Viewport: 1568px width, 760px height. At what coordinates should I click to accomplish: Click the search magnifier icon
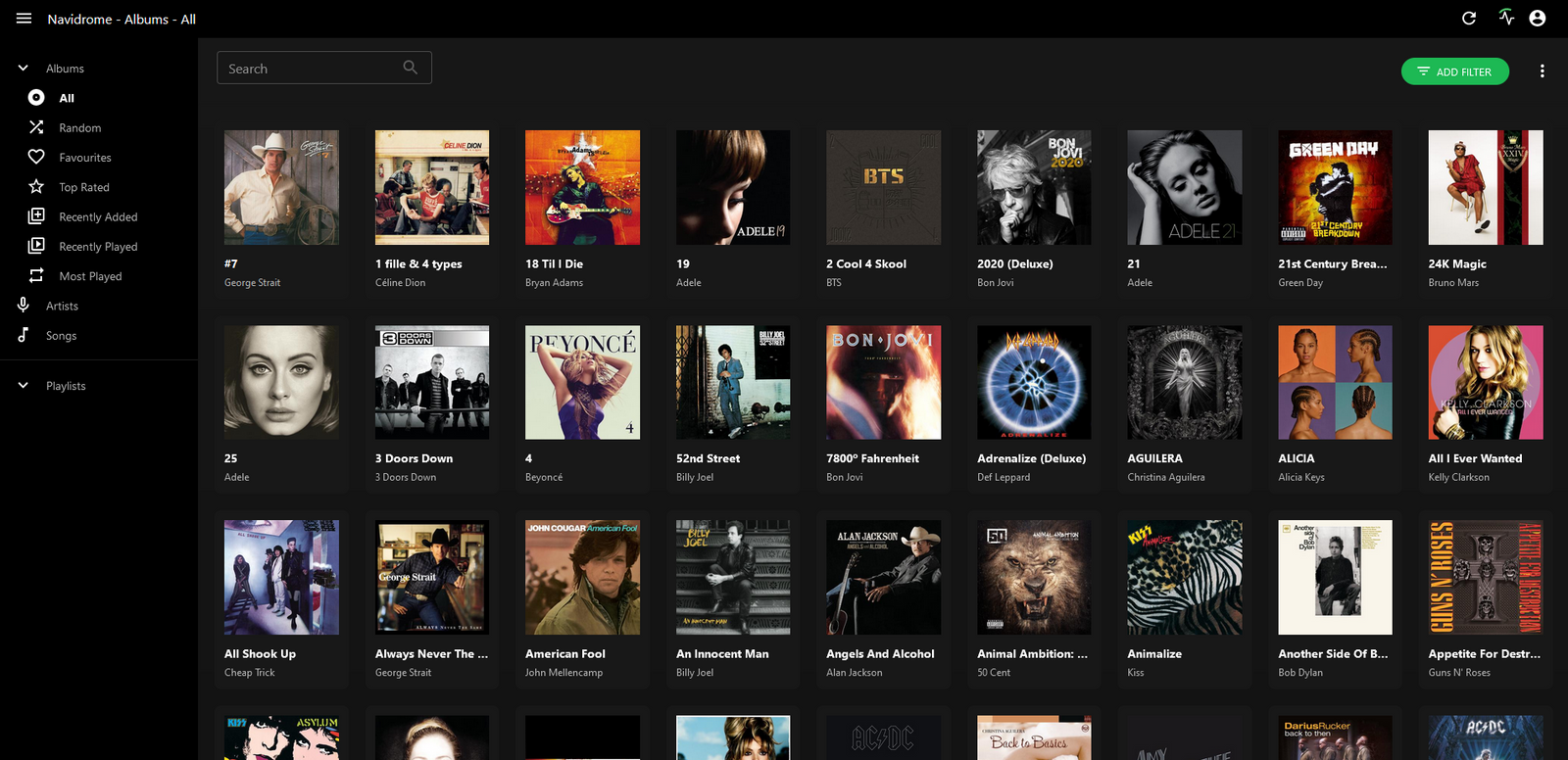pos(411,68)
